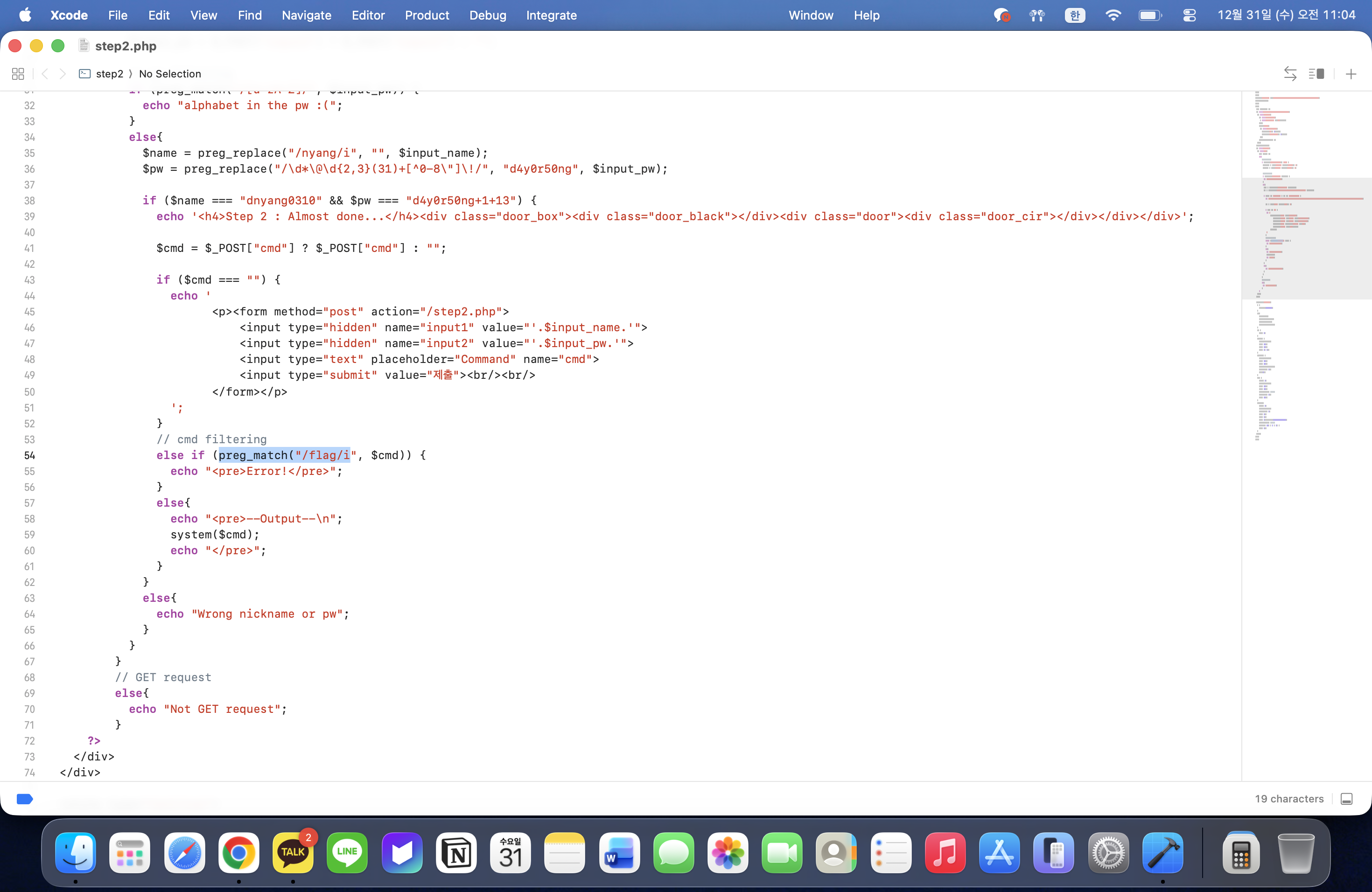Click the 19 characters status label
The height and width of the screenshot is (892, 1372).
coord(1289,799)
